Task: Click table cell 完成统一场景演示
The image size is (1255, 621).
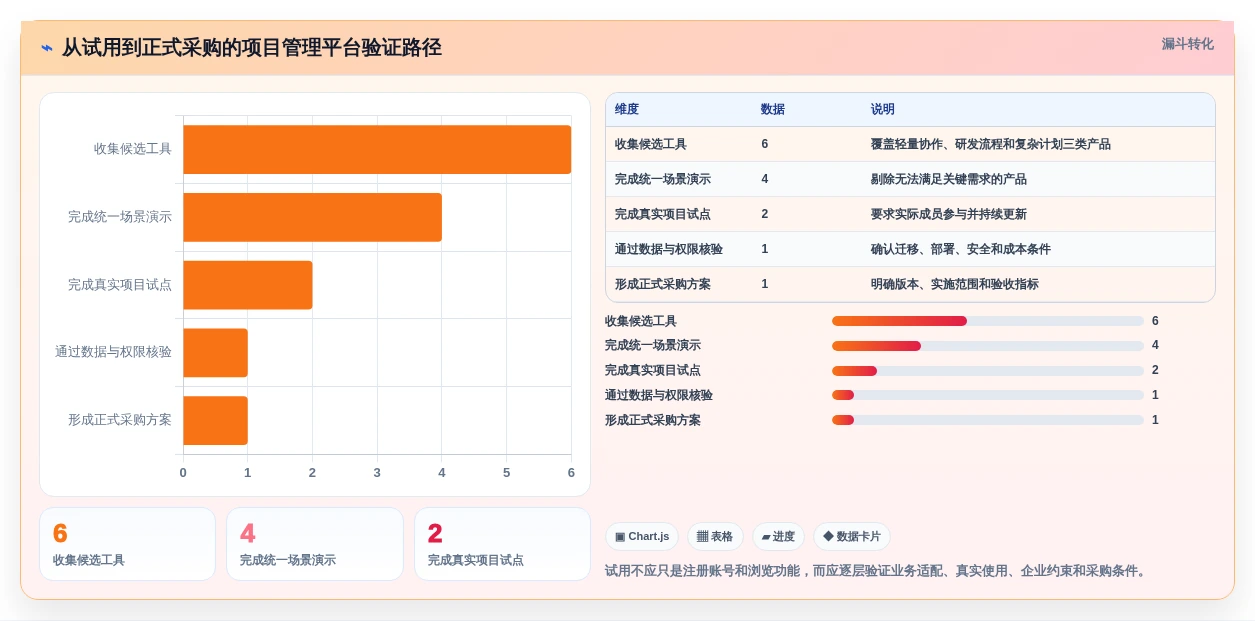Action: point(663,179)
